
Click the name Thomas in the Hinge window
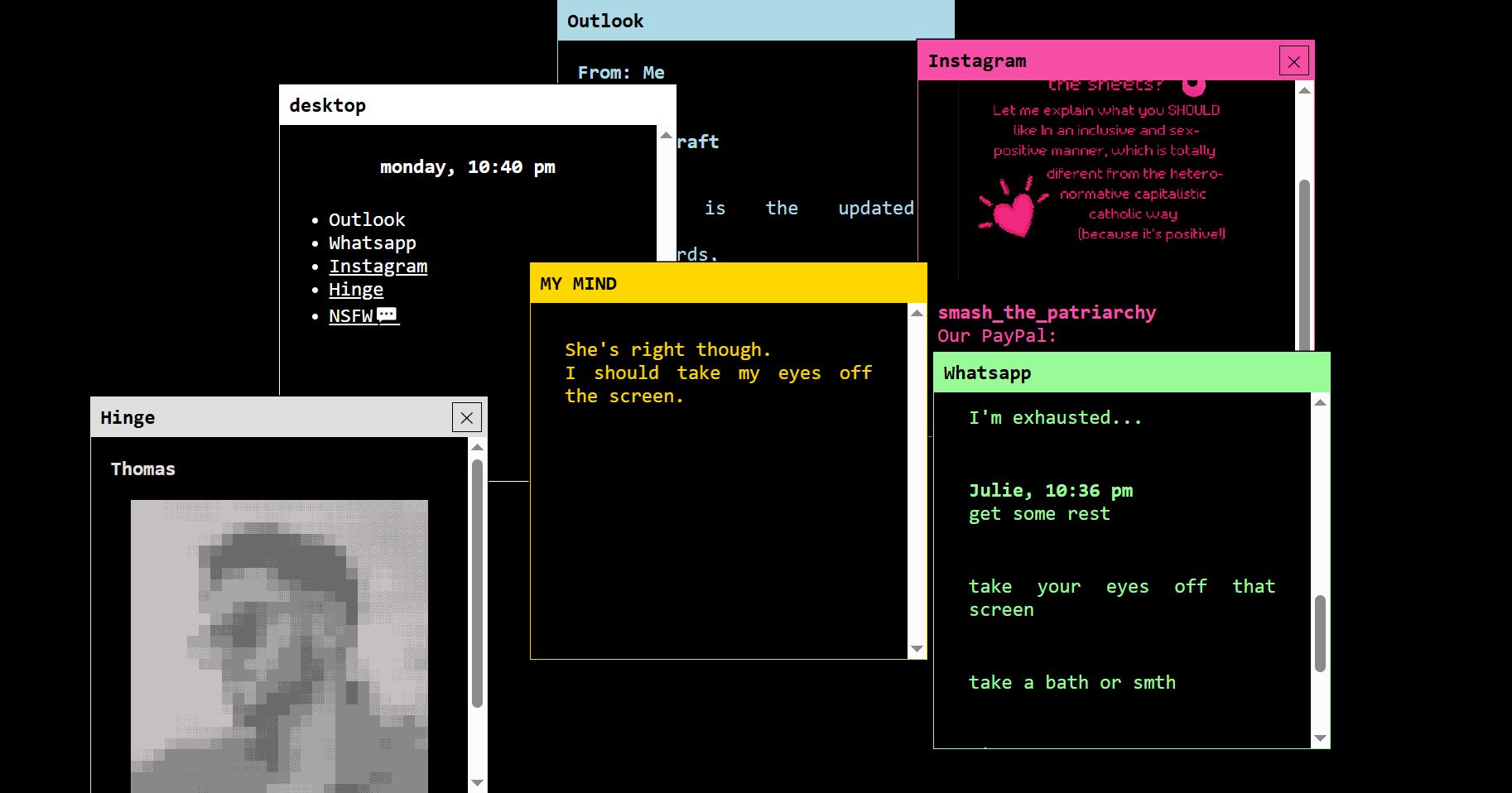tap(143, 469)
